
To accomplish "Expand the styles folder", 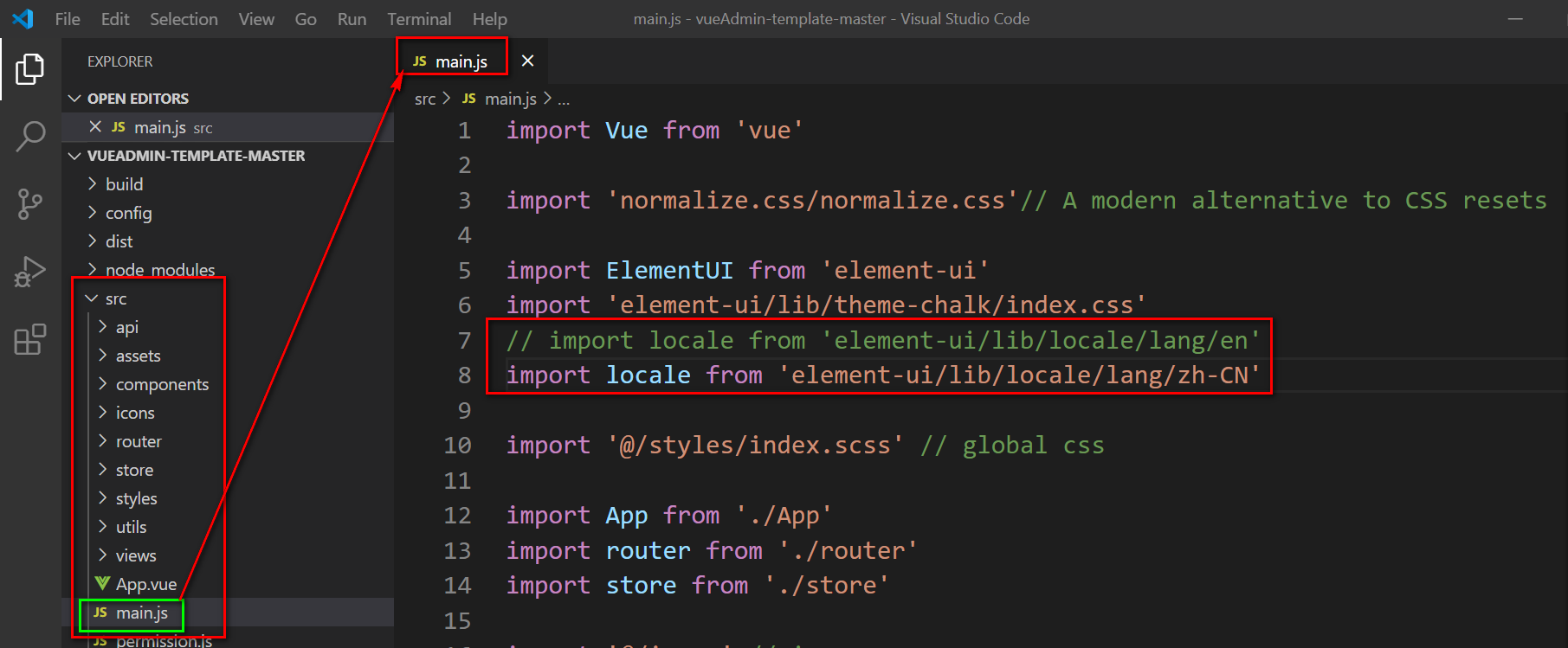I will [x=103, y=498].
